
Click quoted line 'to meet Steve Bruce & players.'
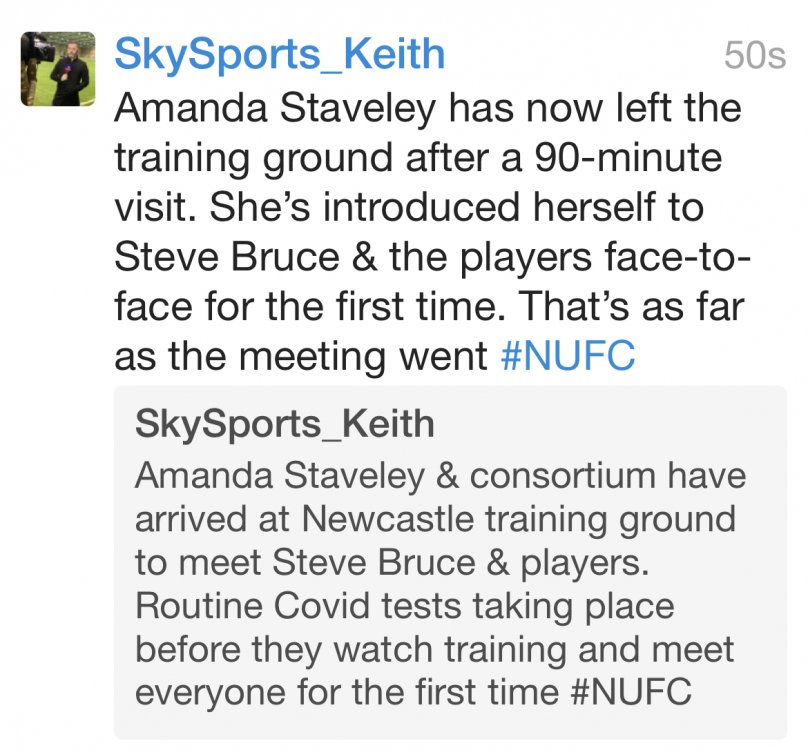[x=392, y=562]
